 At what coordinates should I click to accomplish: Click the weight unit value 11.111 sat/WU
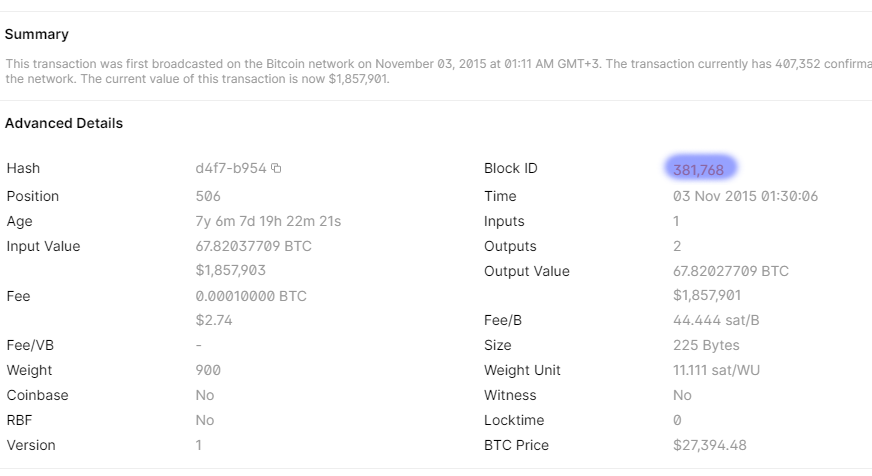tap(716, 370)
